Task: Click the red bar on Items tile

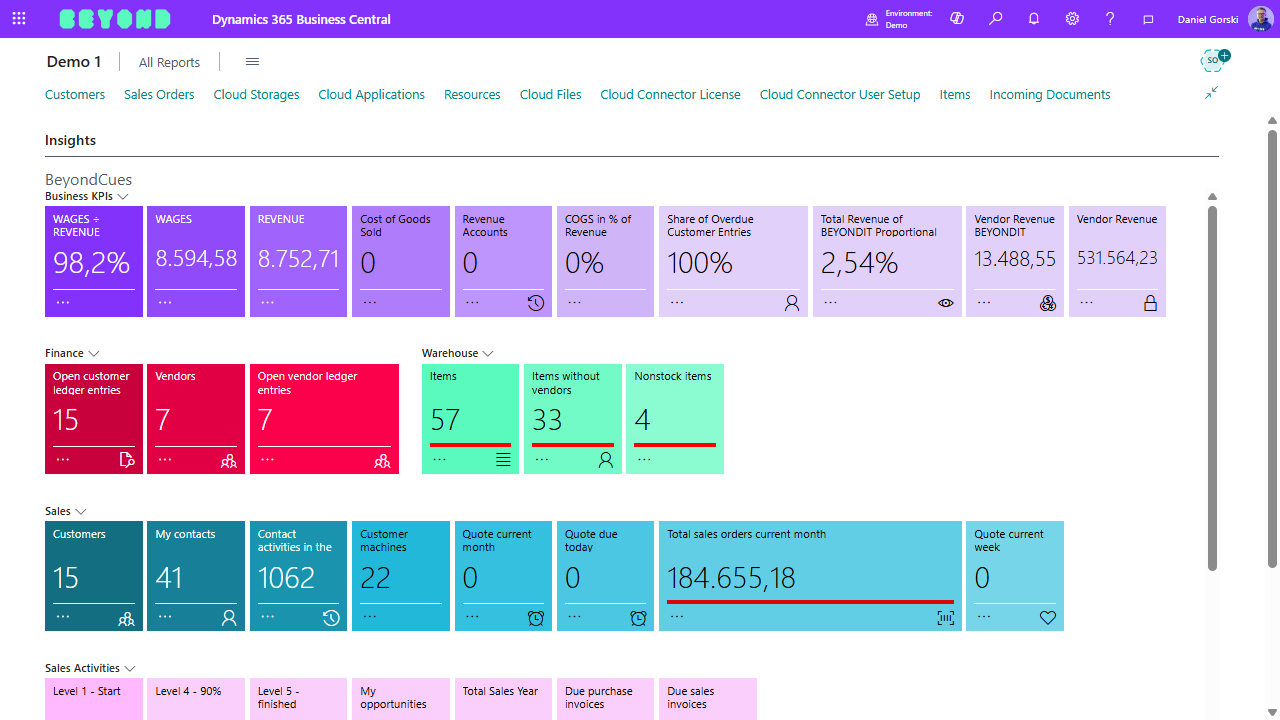Action: [470, 445]
